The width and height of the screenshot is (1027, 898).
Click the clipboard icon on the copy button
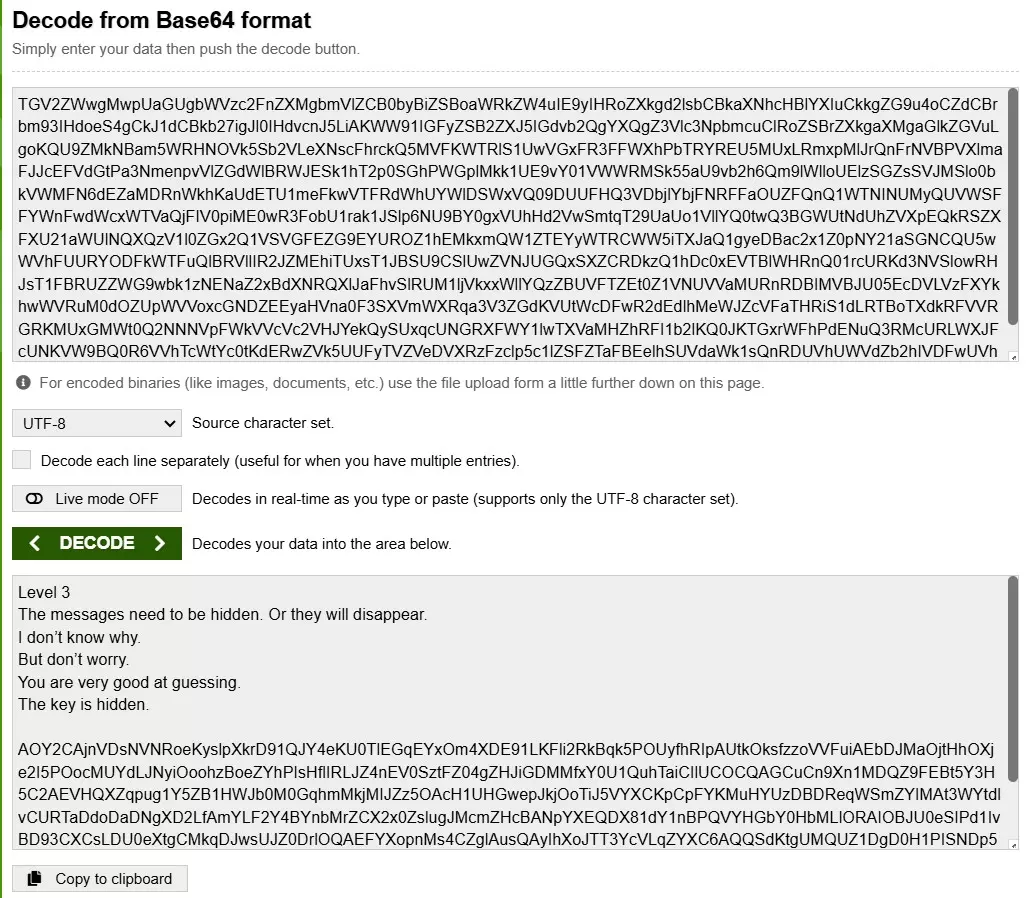[35, 879]
